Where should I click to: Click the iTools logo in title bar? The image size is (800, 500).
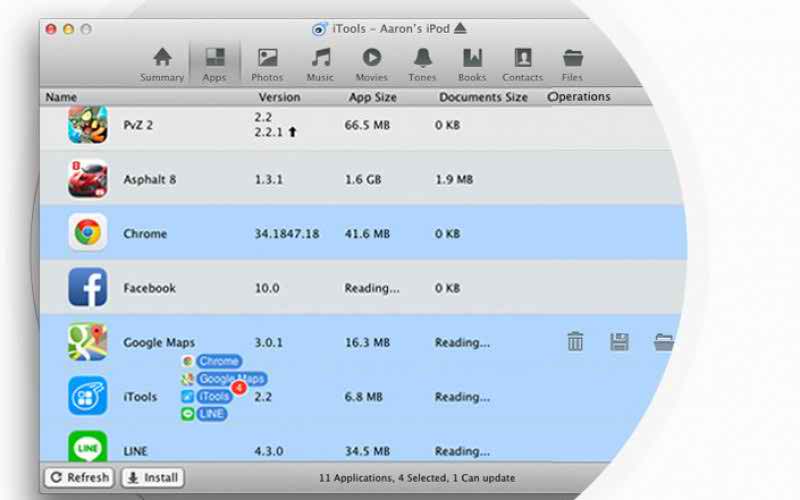coord(319,29)
